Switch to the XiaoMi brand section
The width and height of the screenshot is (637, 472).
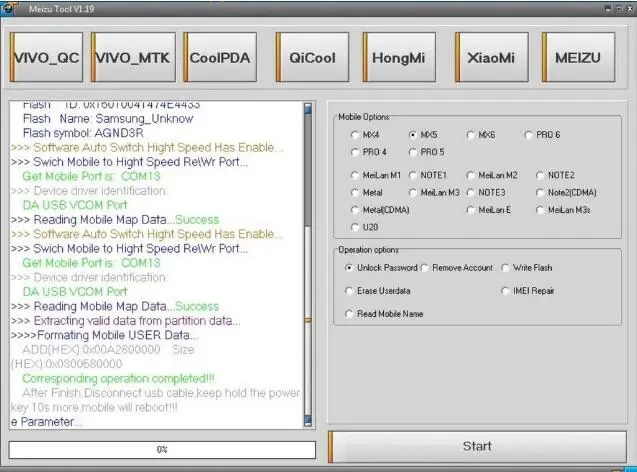click(492, 57)
